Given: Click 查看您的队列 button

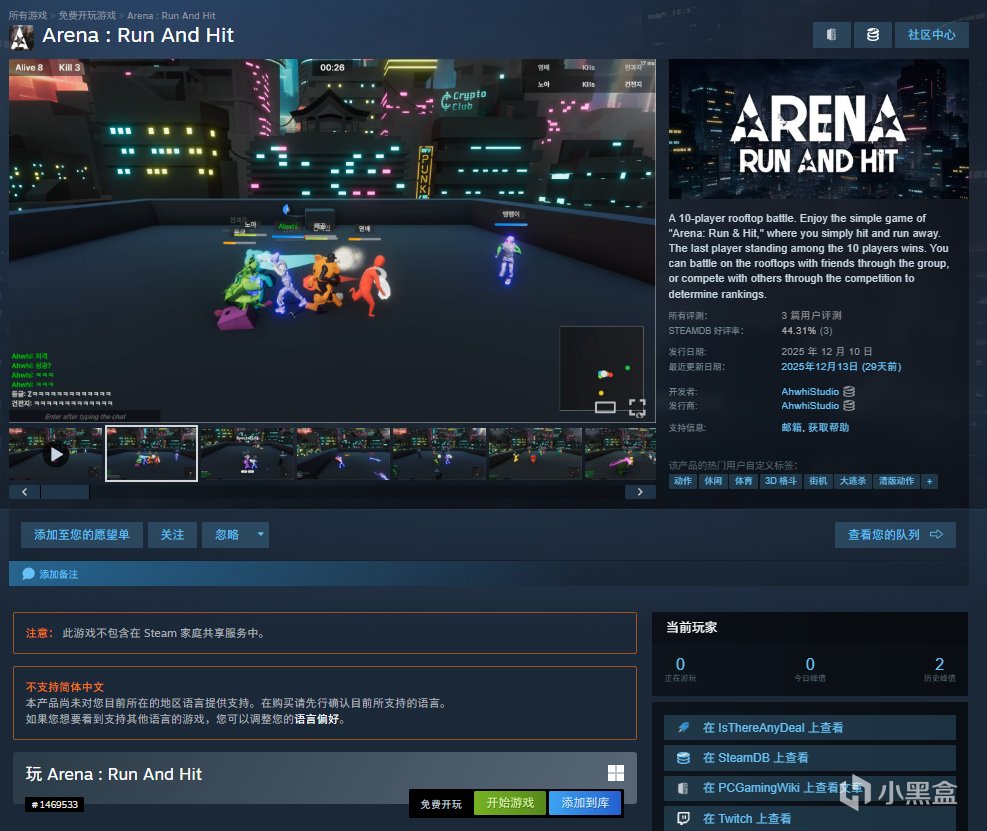Looking at the screenshot, I should tap(895, 534).
